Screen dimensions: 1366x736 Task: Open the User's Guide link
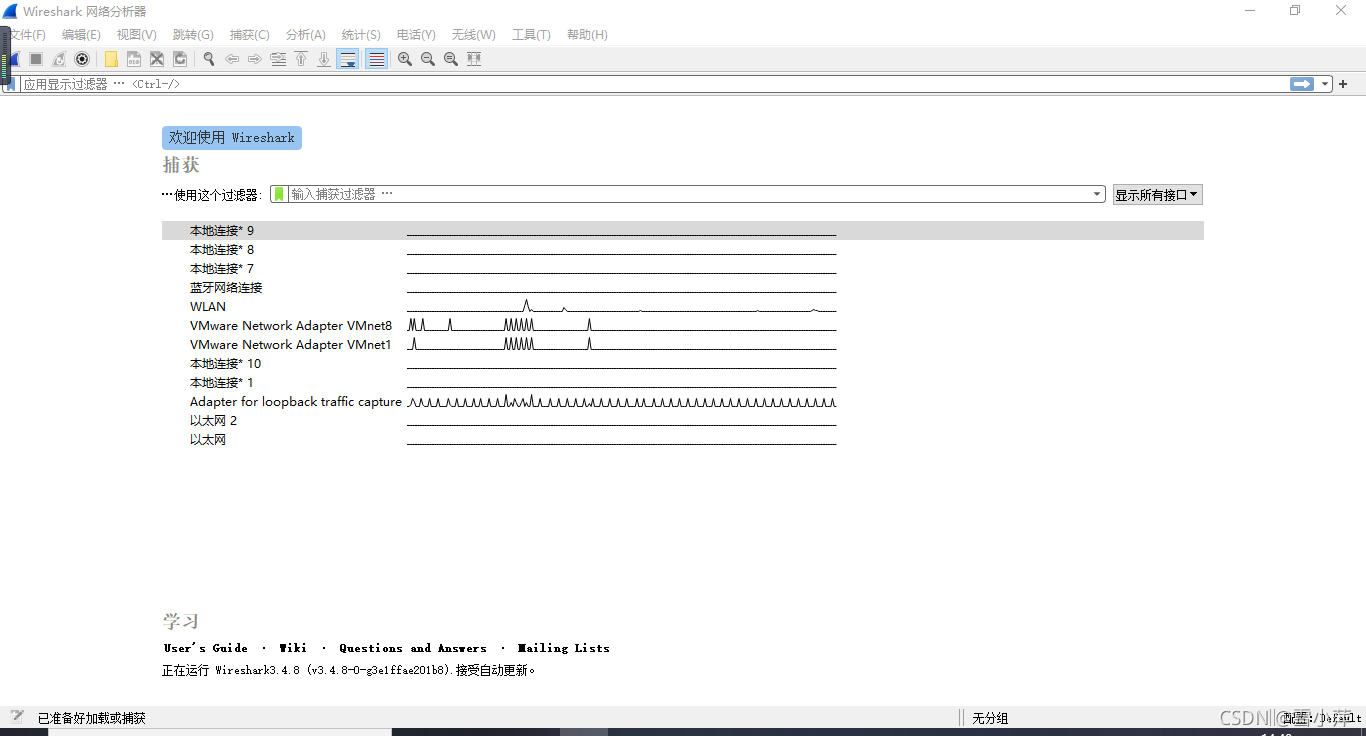pyautogui.click(x=206, y=648)
